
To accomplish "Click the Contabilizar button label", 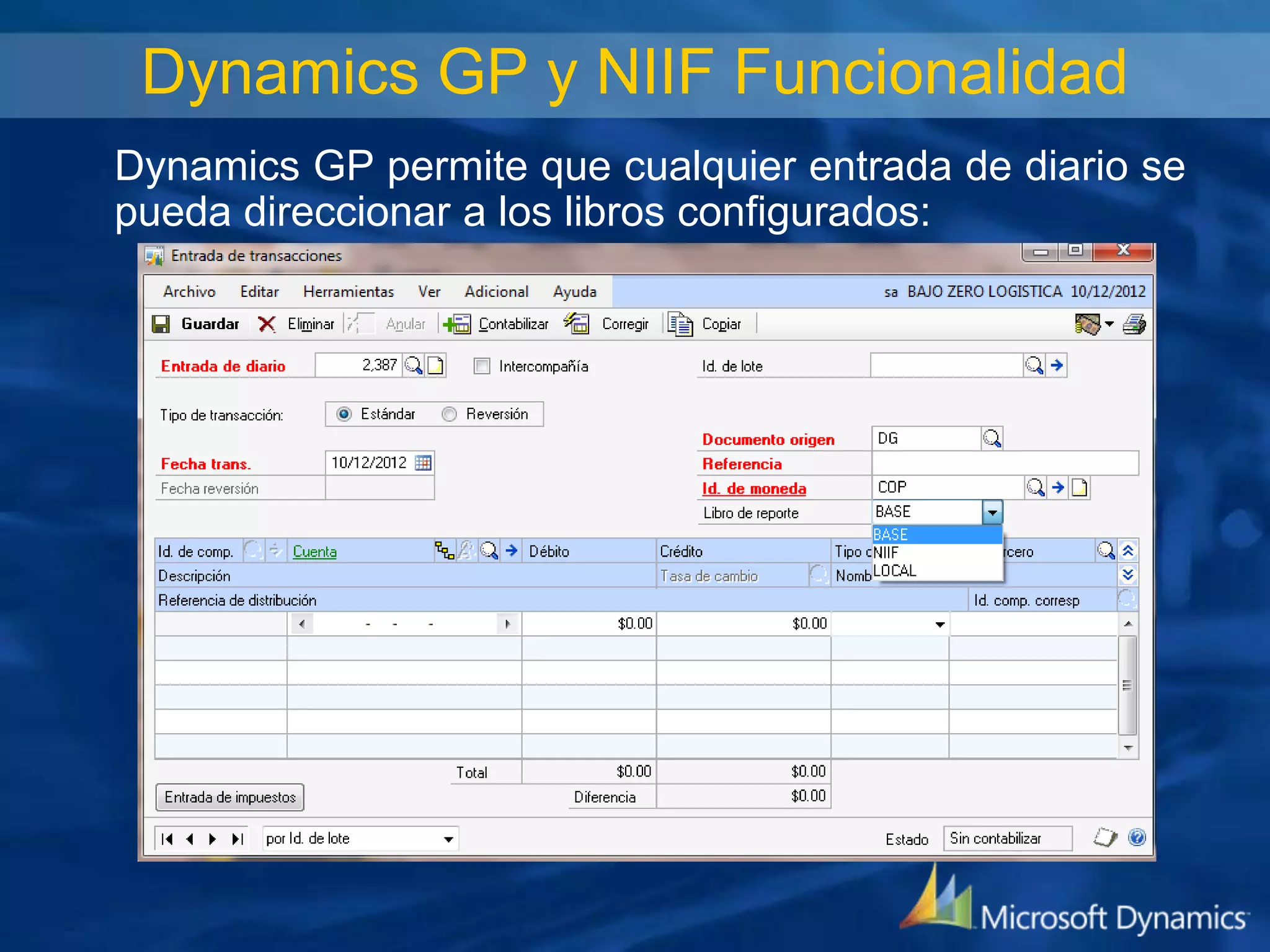I will 513,324.
